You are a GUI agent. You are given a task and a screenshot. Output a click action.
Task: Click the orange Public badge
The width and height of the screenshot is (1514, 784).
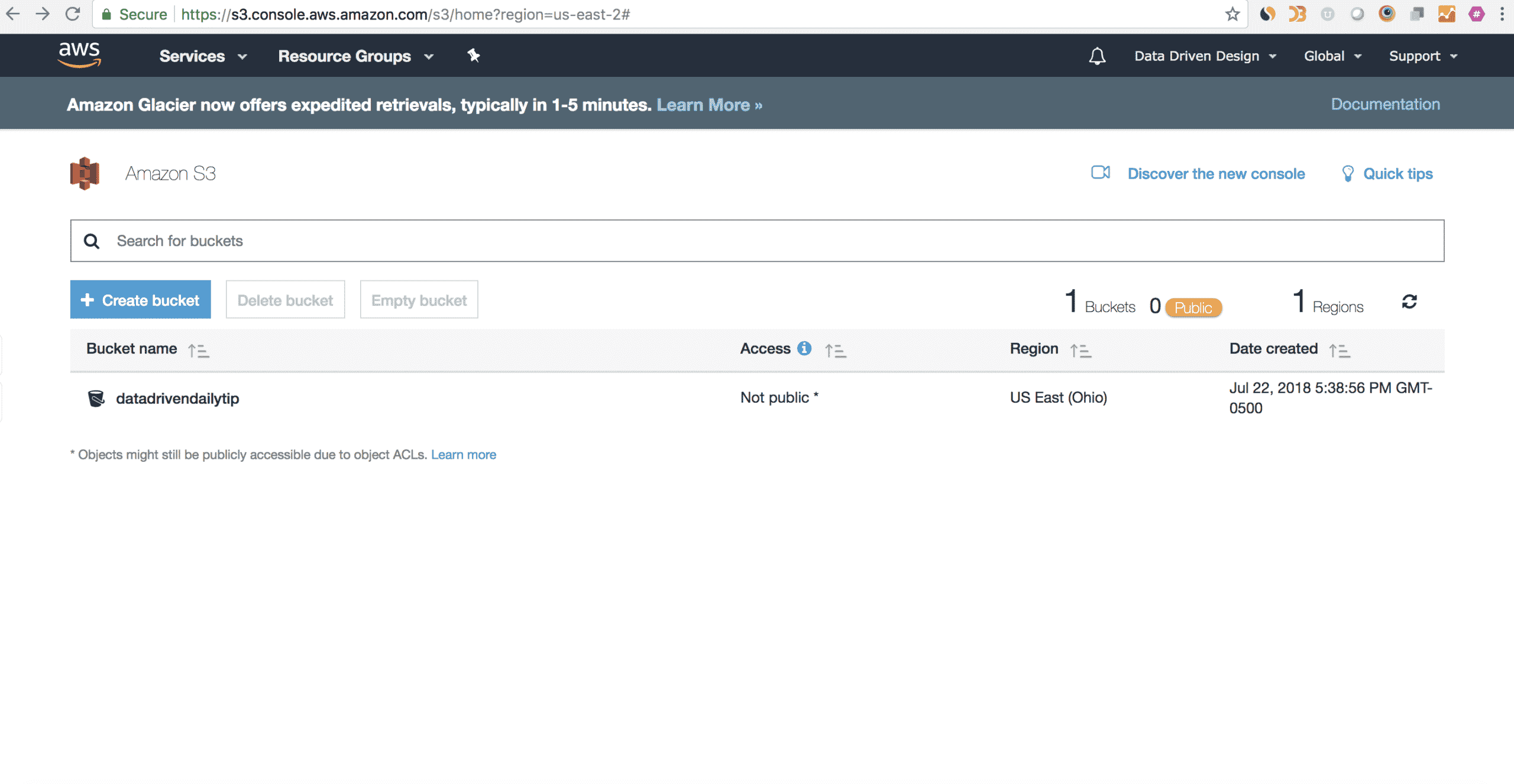[x=1193, y=307]
